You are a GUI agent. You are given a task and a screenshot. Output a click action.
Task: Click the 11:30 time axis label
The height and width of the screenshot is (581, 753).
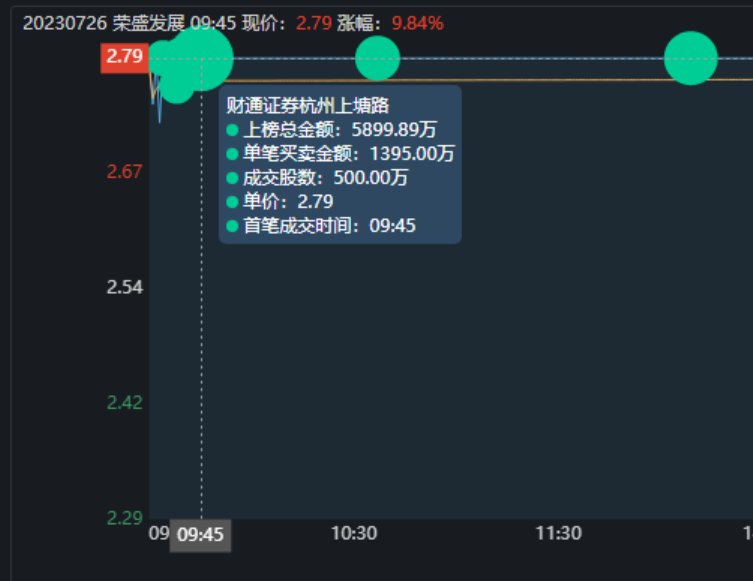(x=558, y=534)
